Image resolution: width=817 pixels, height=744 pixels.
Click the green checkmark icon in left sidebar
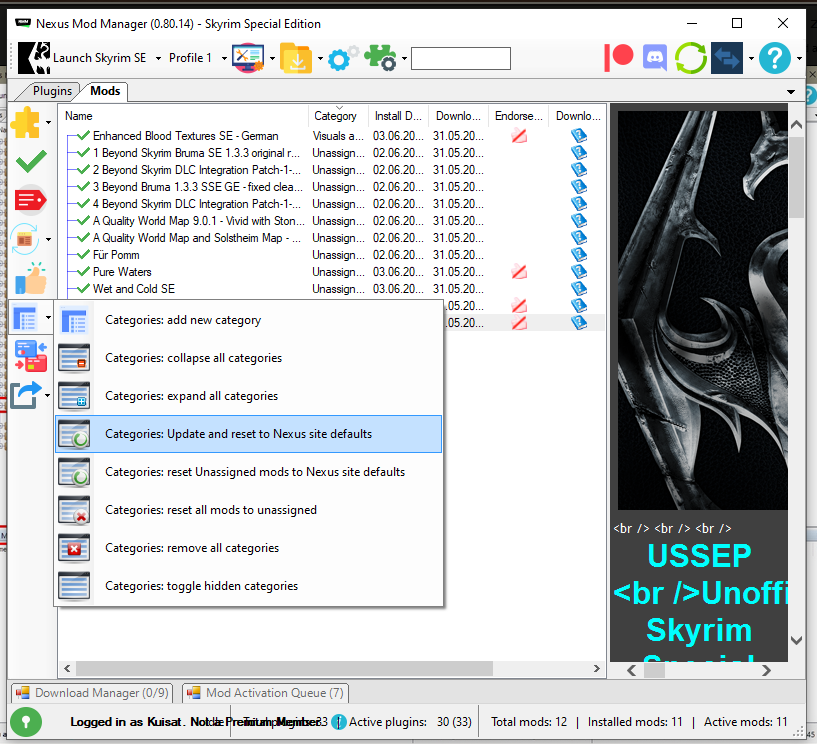click(31, 160)
